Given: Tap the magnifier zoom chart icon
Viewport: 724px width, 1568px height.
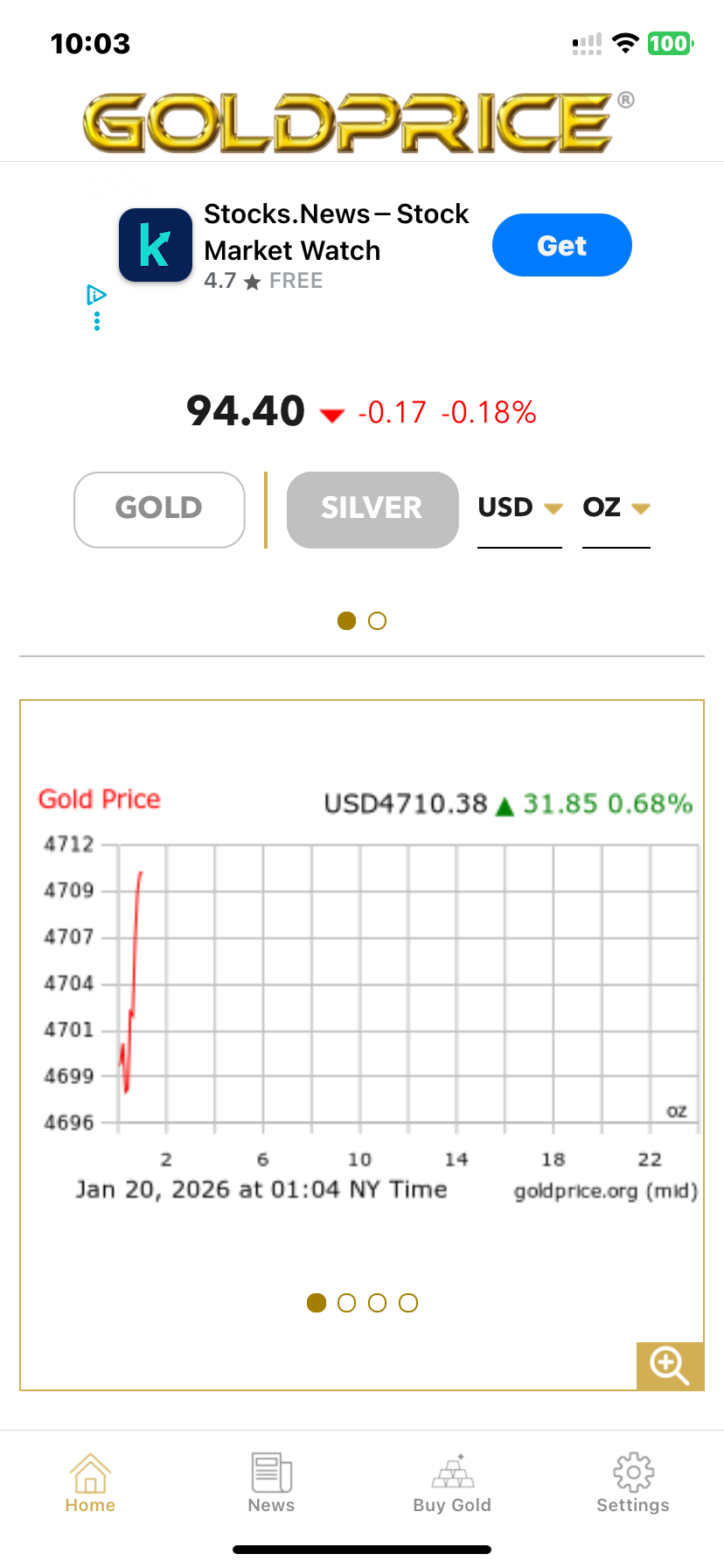Looking at the screenshot, I should point(670,1365).
